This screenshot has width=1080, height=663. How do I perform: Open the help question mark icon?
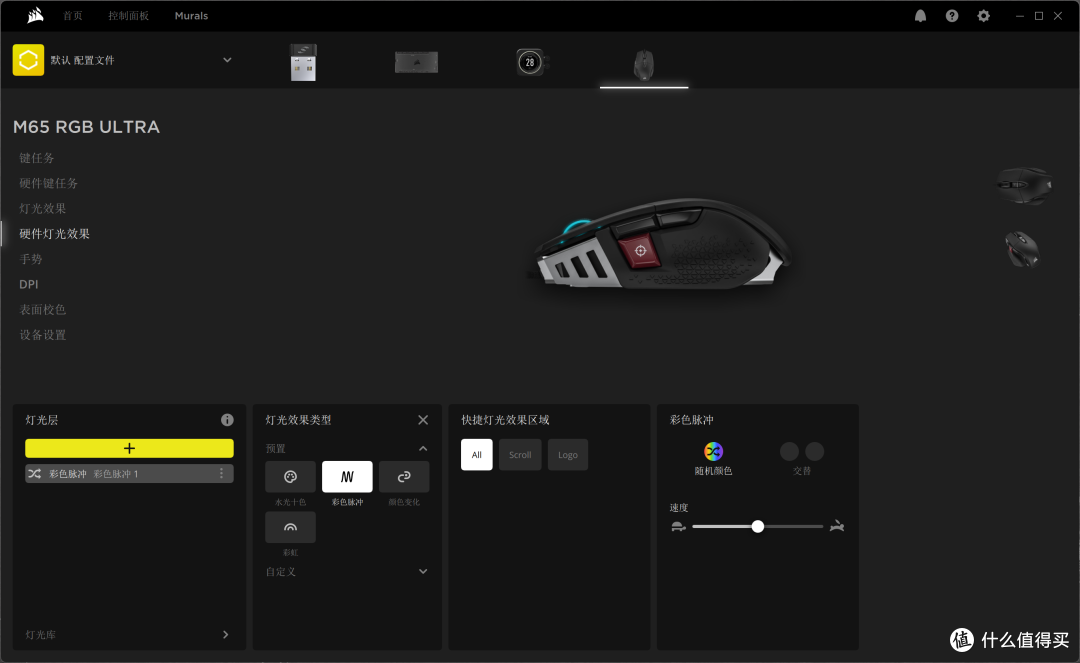click(x=952, y=16)
